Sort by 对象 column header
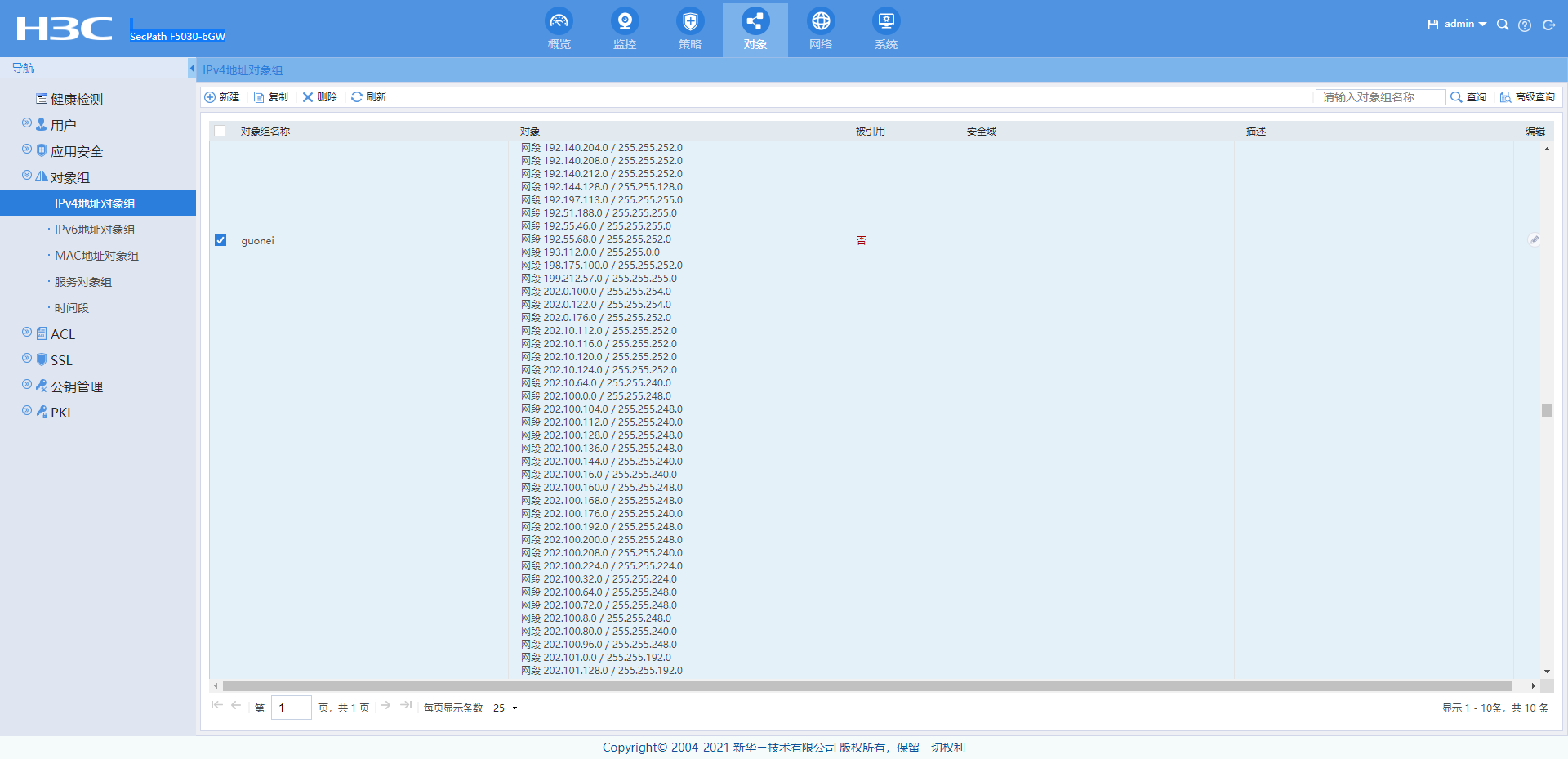 point(530,132)
